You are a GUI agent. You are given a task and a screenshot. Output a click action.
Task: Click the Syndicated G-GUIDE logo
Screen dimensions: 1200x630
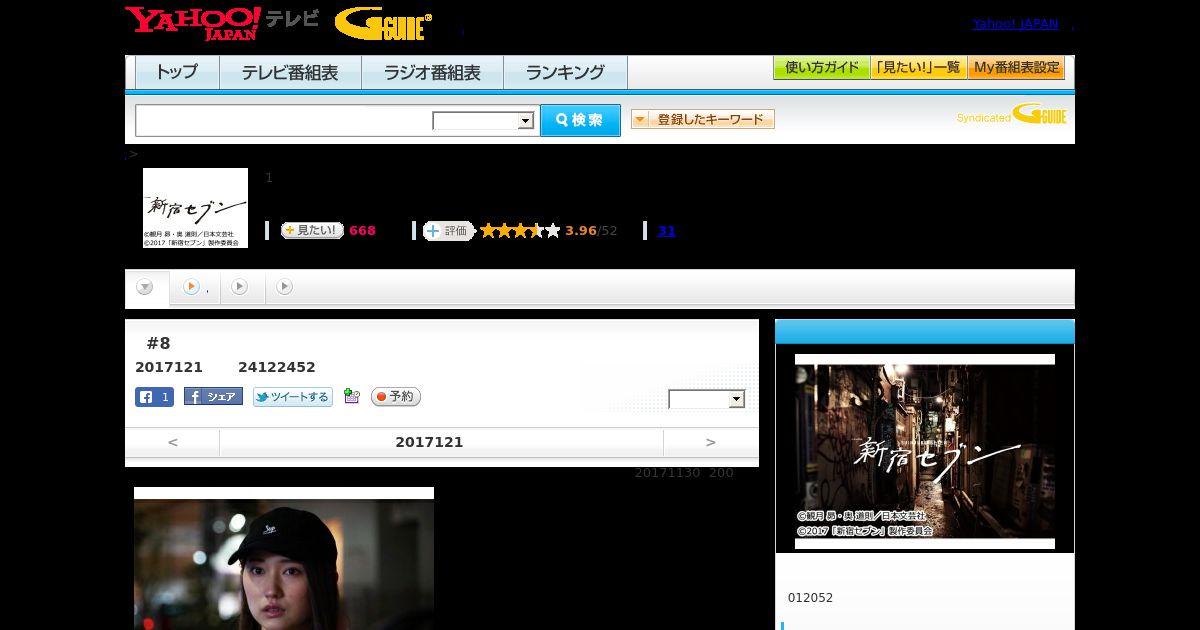tap(1011, 115)
